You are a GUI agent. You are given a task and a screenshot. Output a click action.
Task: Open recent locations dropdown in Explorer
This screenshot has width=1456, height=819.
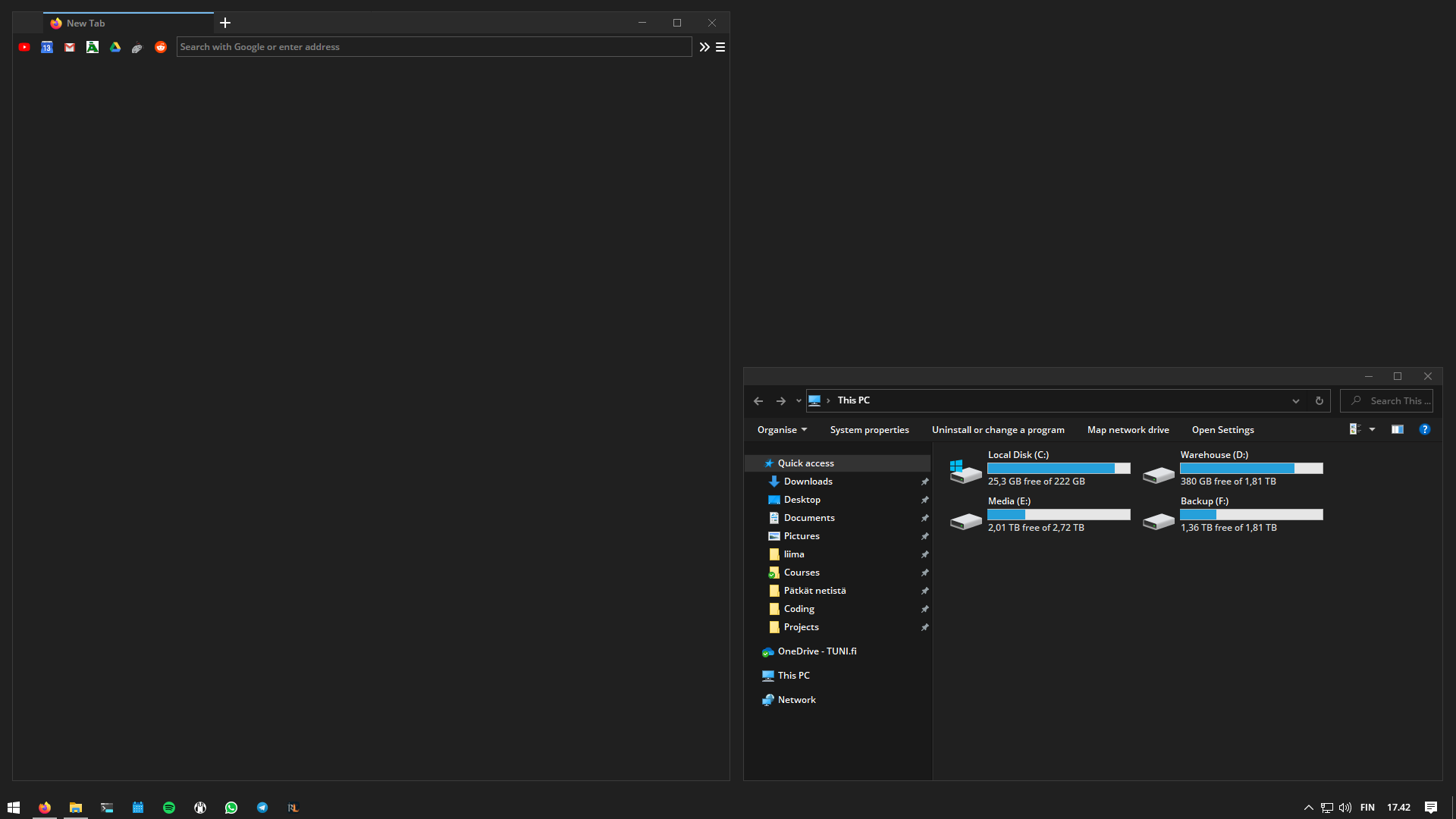click(799, 401)
